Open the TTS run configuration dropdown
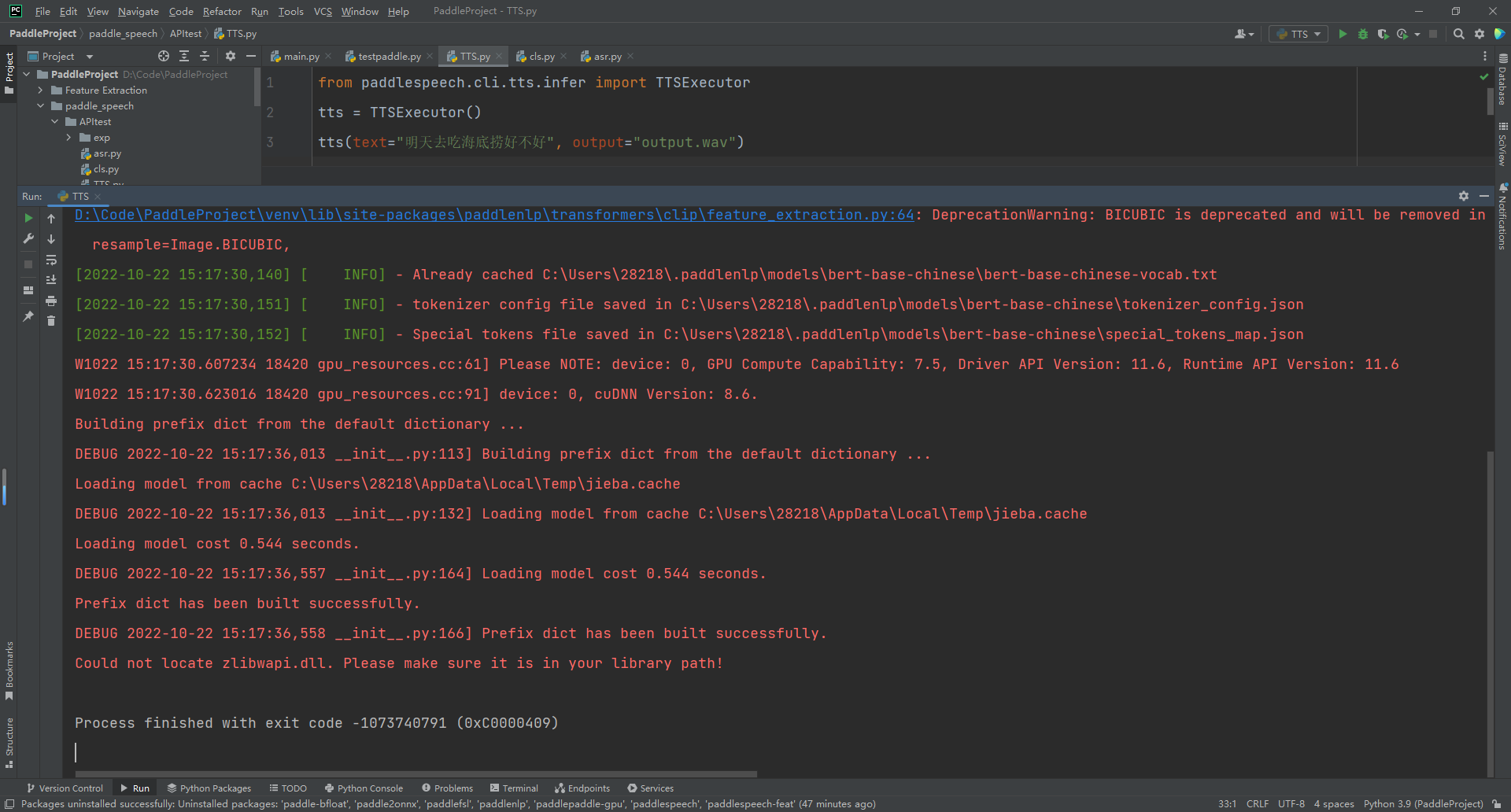 [x=1299, y=34]
